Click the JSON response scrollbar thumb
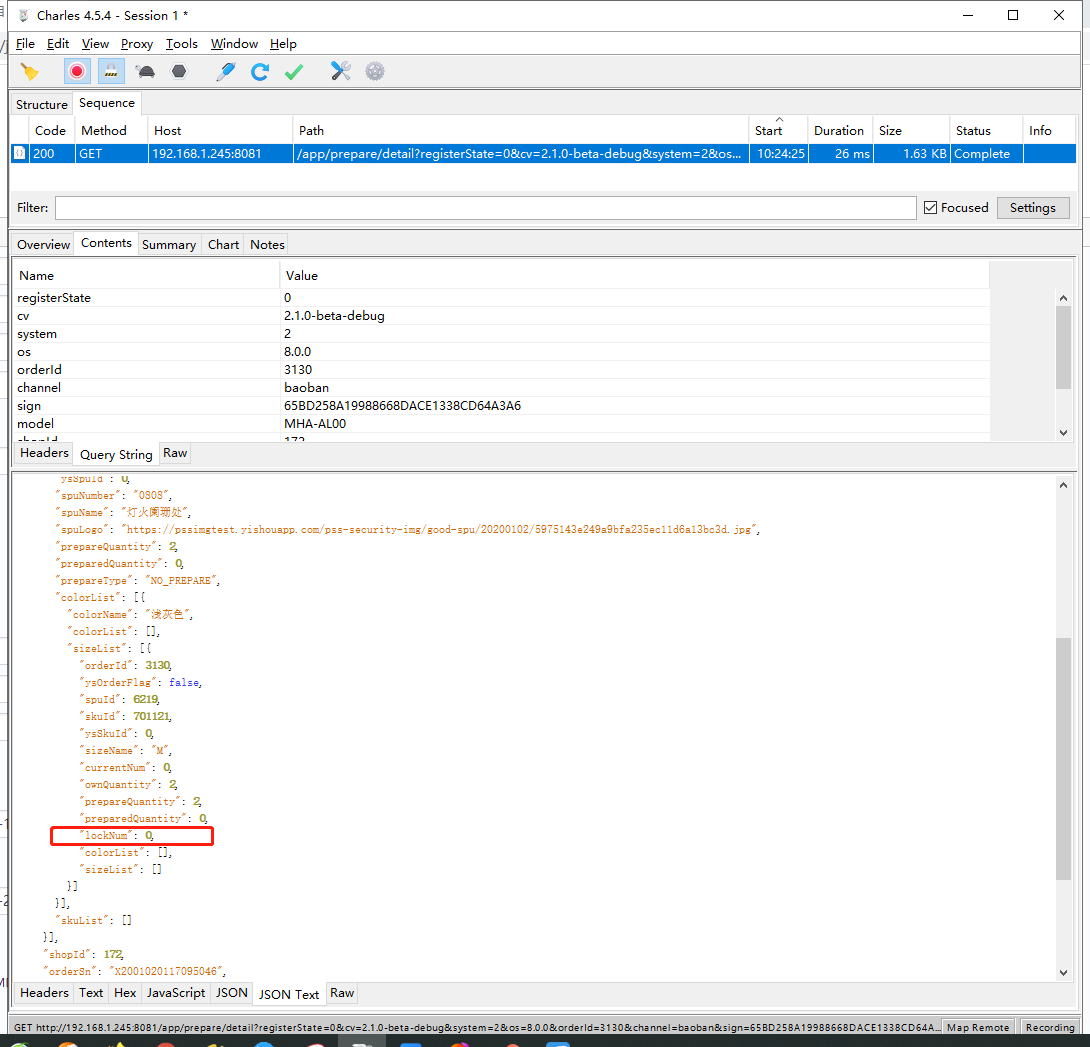This screenshot has width=1090, height=1047. tap(1063, 758)
